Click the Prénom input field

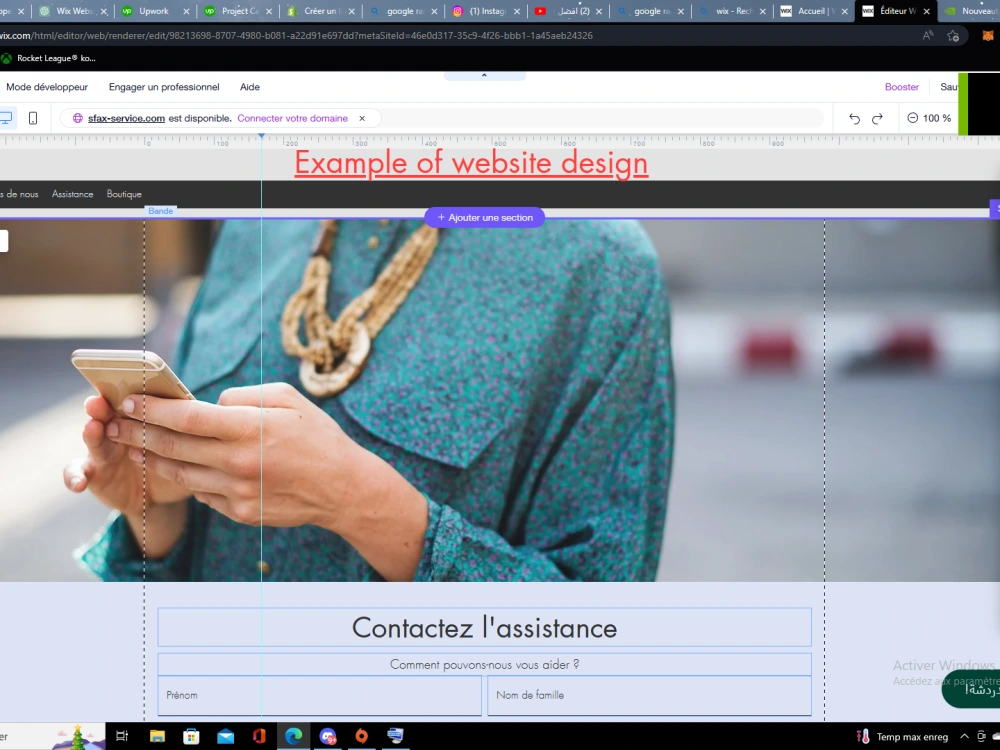pyautogui.click(x=320, y=695)
